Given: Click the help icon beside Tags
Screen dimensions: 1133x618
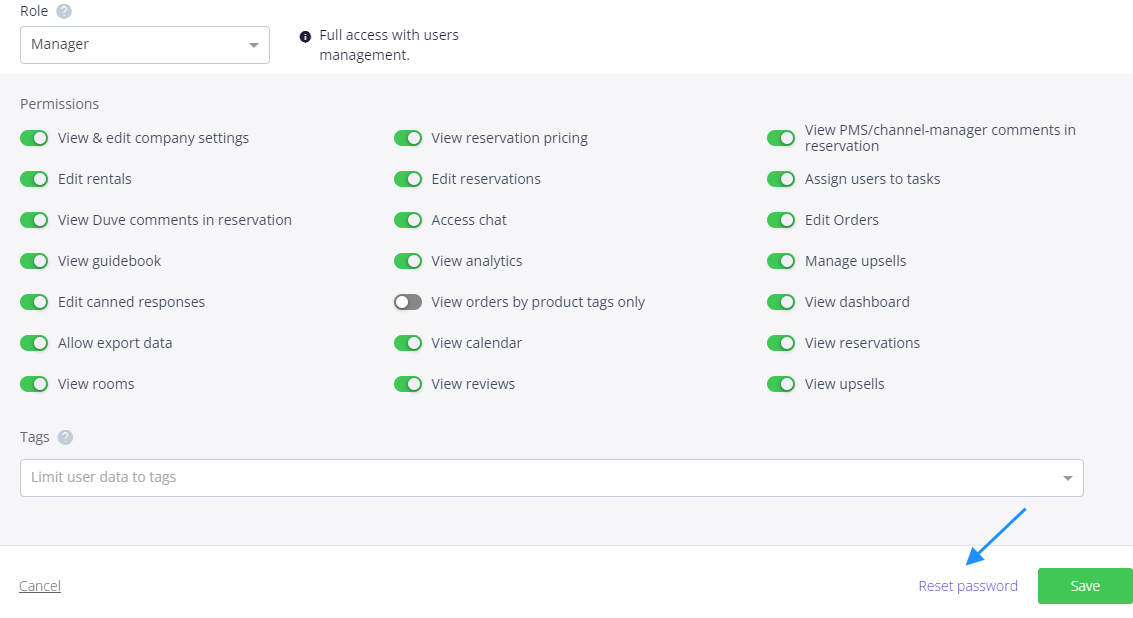Looking at the screenshot, I should click(x=65, y=437).
